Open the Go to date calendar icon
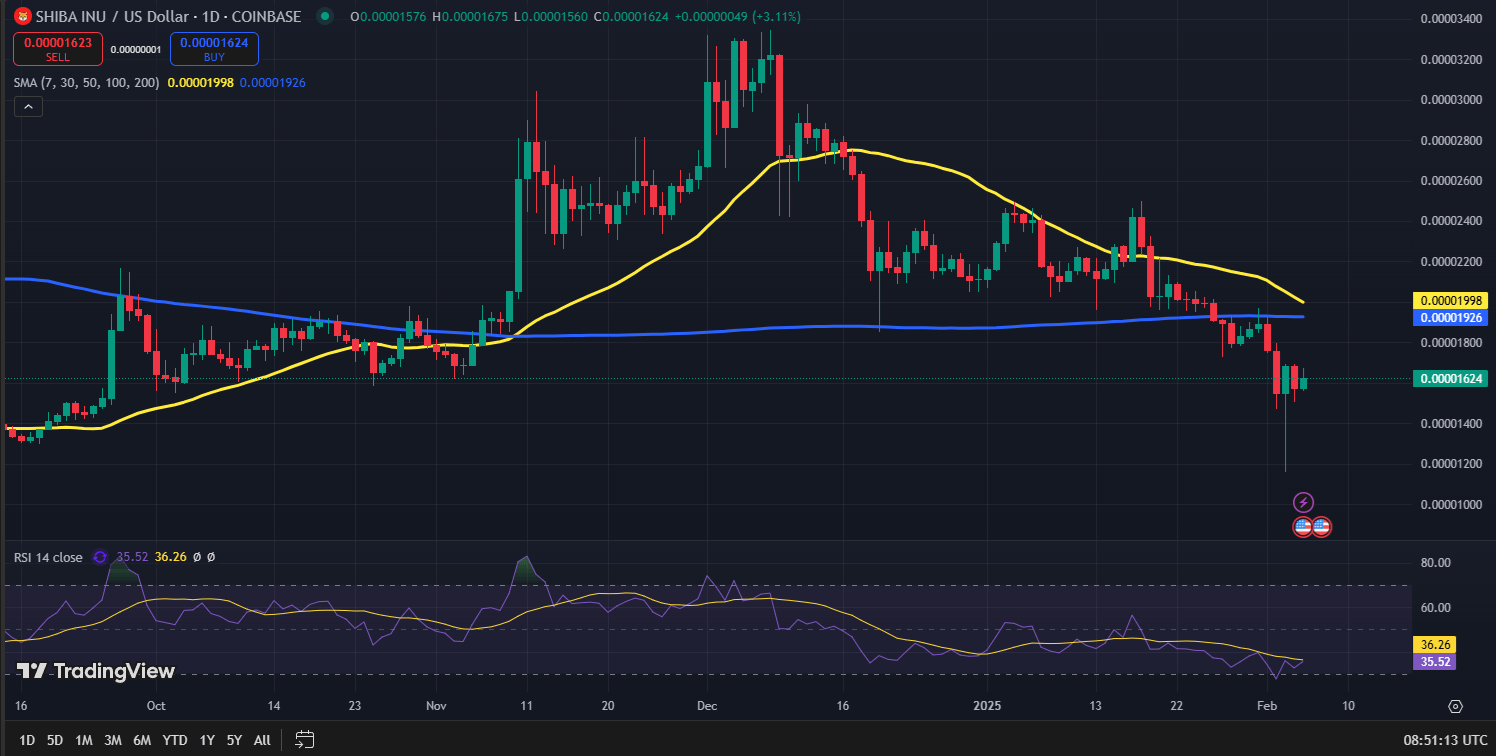Viewport: 1496px width, 756px height. (x=305, y=740)
